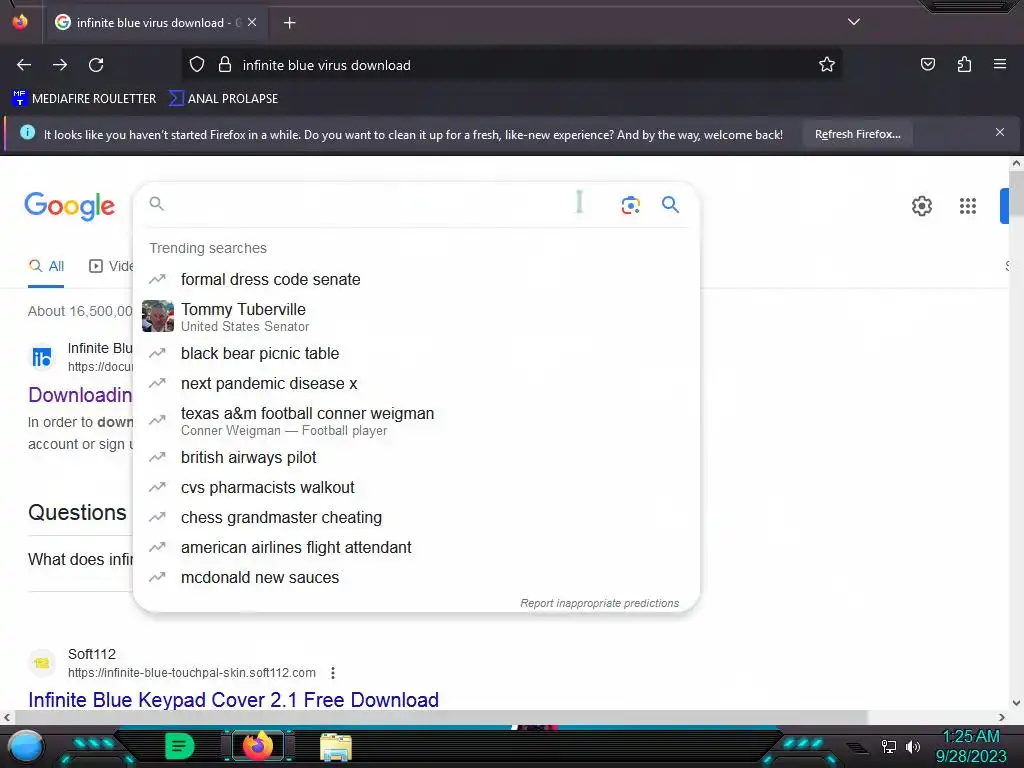Screen dimensions: 1024x768
Task: Open the green notes app in taskbar
Action: (x=180, y=746)
